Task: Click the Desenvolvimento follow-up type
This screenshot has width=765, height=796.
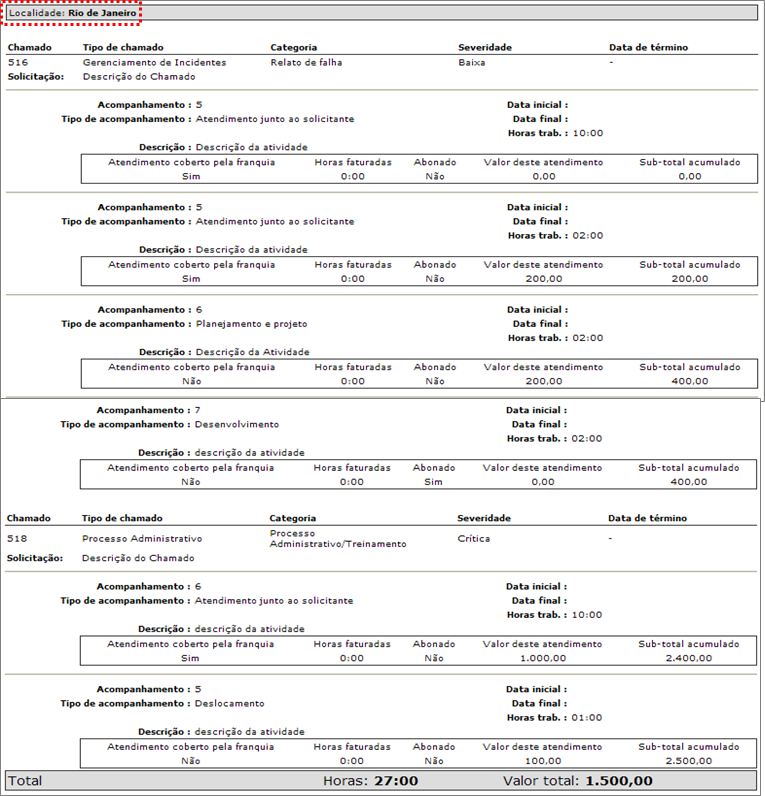Action: 238,424
